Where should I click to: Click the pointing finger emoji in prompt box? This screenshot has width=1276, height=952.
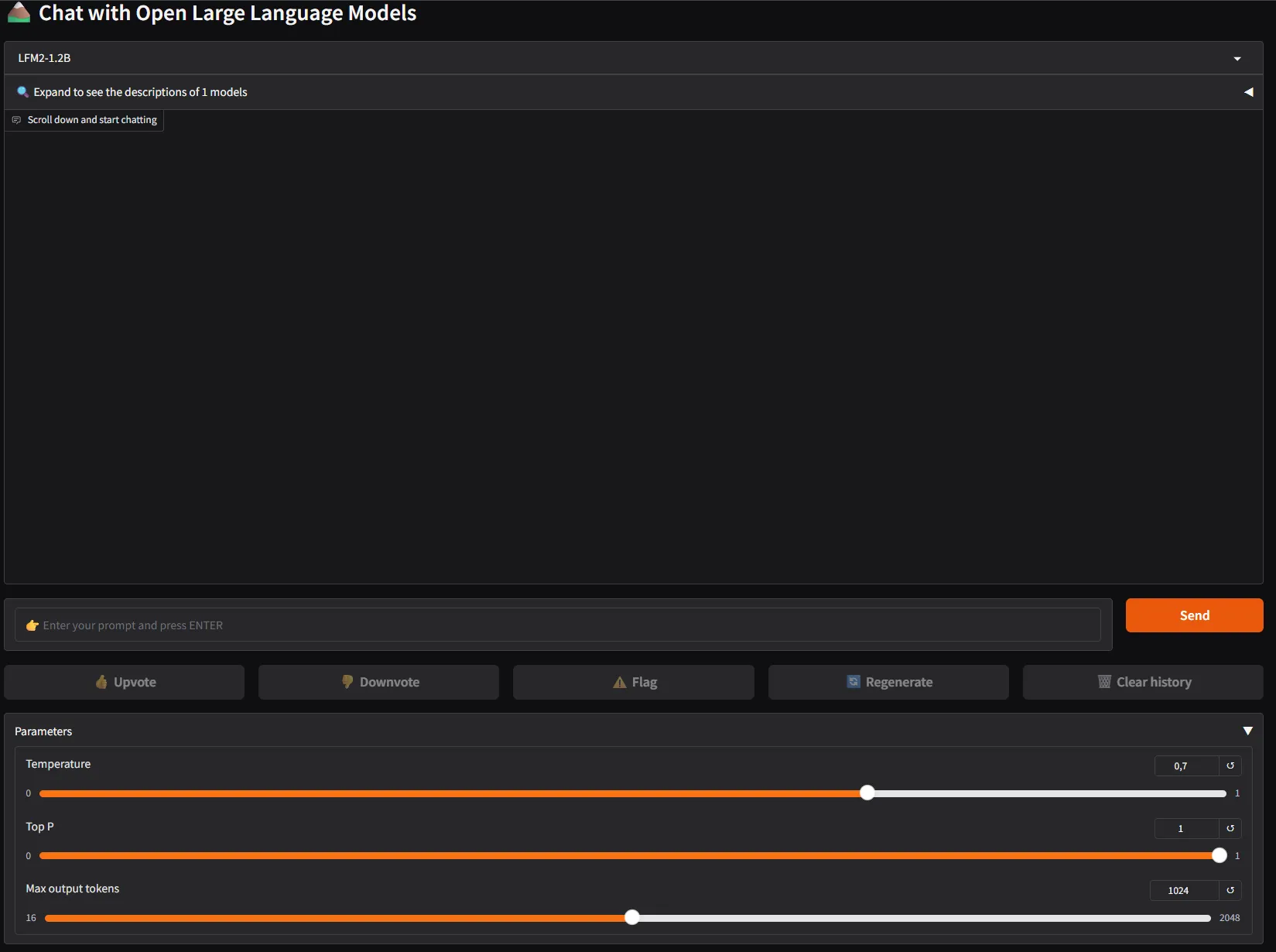[32, 625]
